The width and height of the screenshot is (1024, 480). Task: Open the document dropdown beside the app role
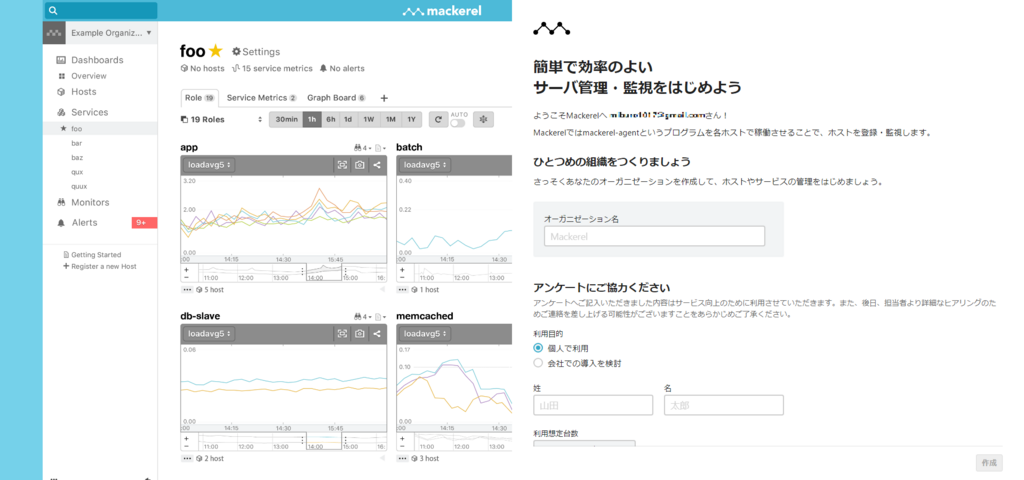(x=380, y=148)
